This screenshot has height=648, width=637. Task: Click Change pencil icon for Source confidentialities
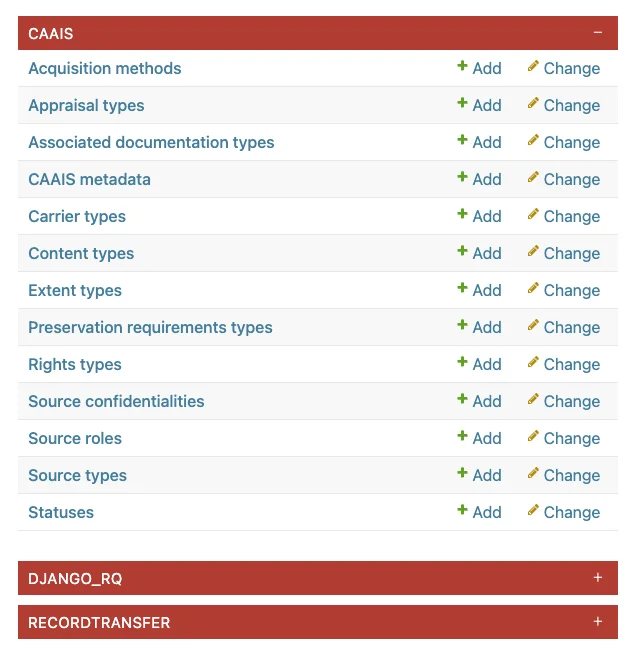(x=533, y=399)
